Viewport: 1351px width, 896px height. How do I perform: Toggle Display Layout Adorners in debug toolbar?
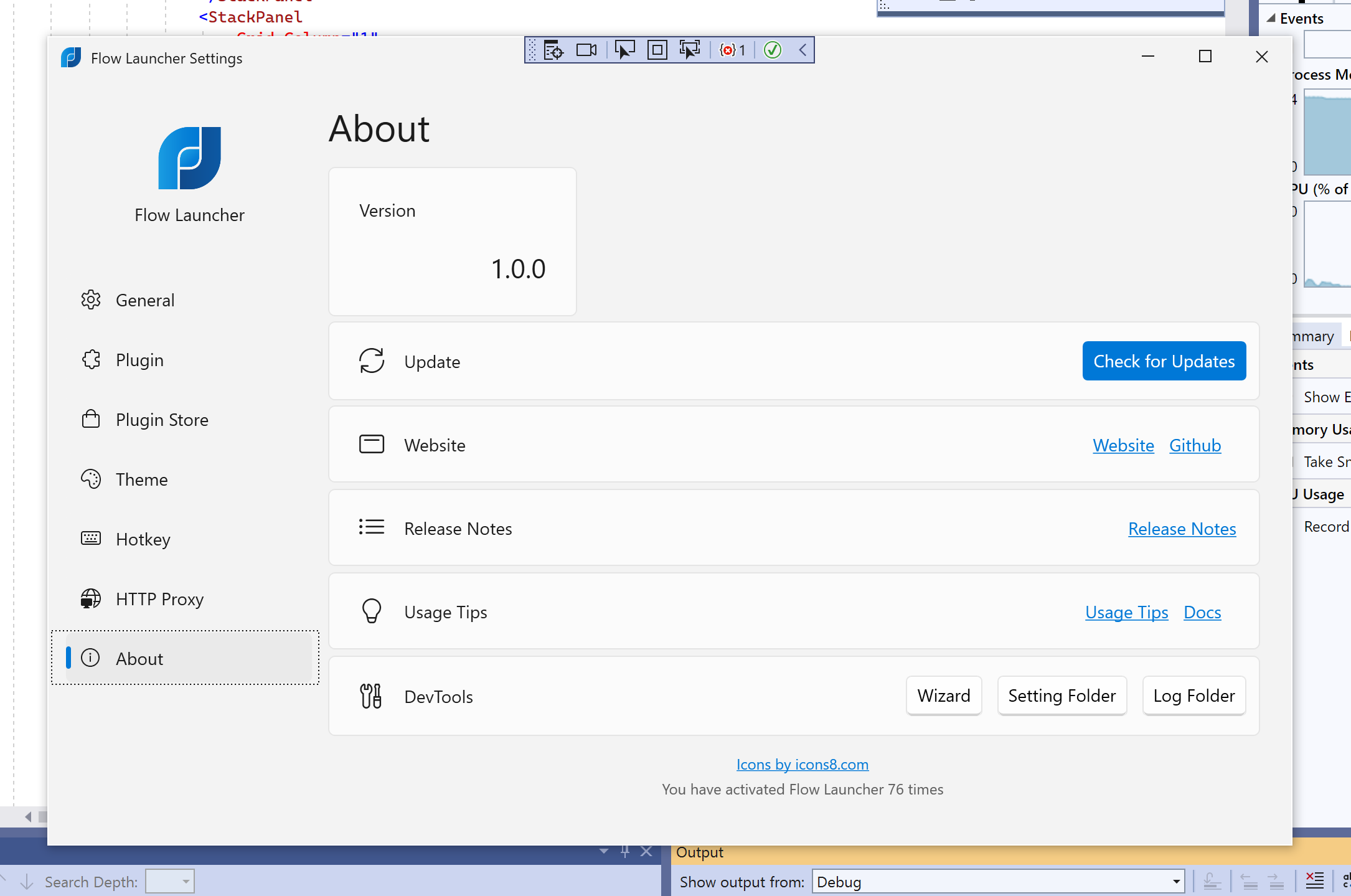click(x=657, y=50)
